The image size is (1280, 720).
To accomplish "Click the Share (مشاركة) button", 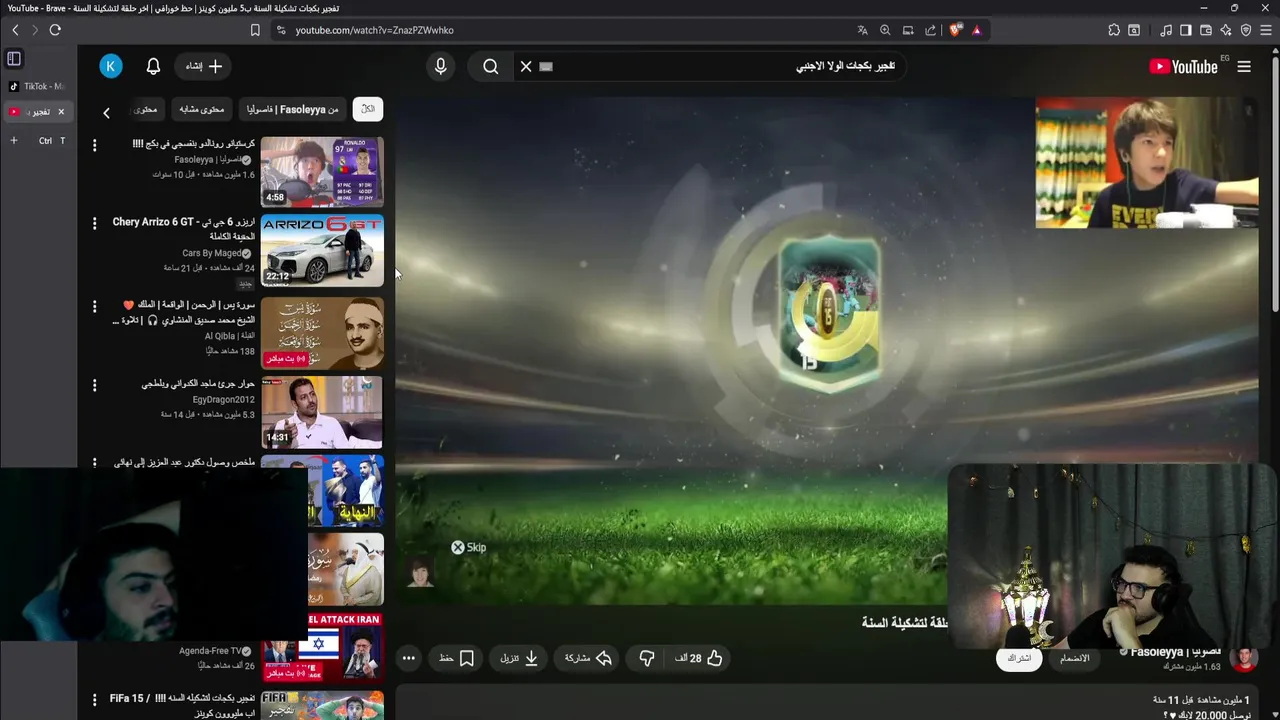I will 588,658.
